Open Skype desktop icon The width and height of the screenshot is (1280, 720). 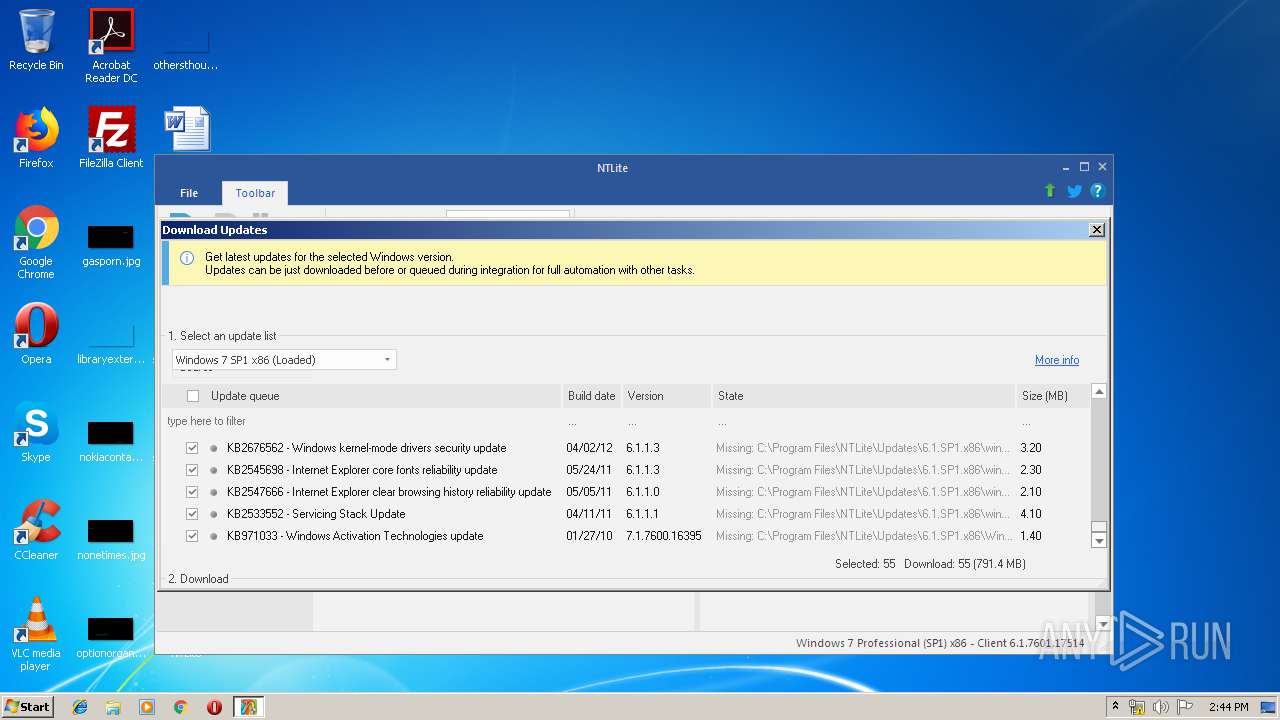click(x=36, y=431)
